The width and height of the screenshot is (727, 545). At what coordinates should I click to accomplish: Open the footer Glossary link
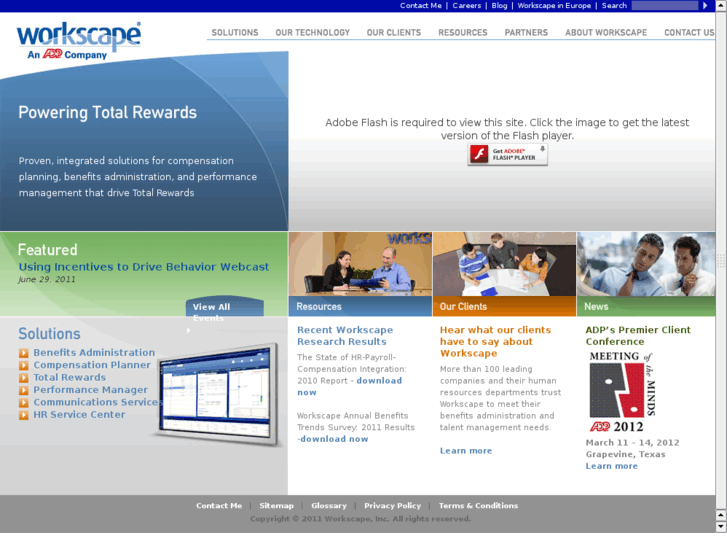pyautogui.click(x=329, y=506)
